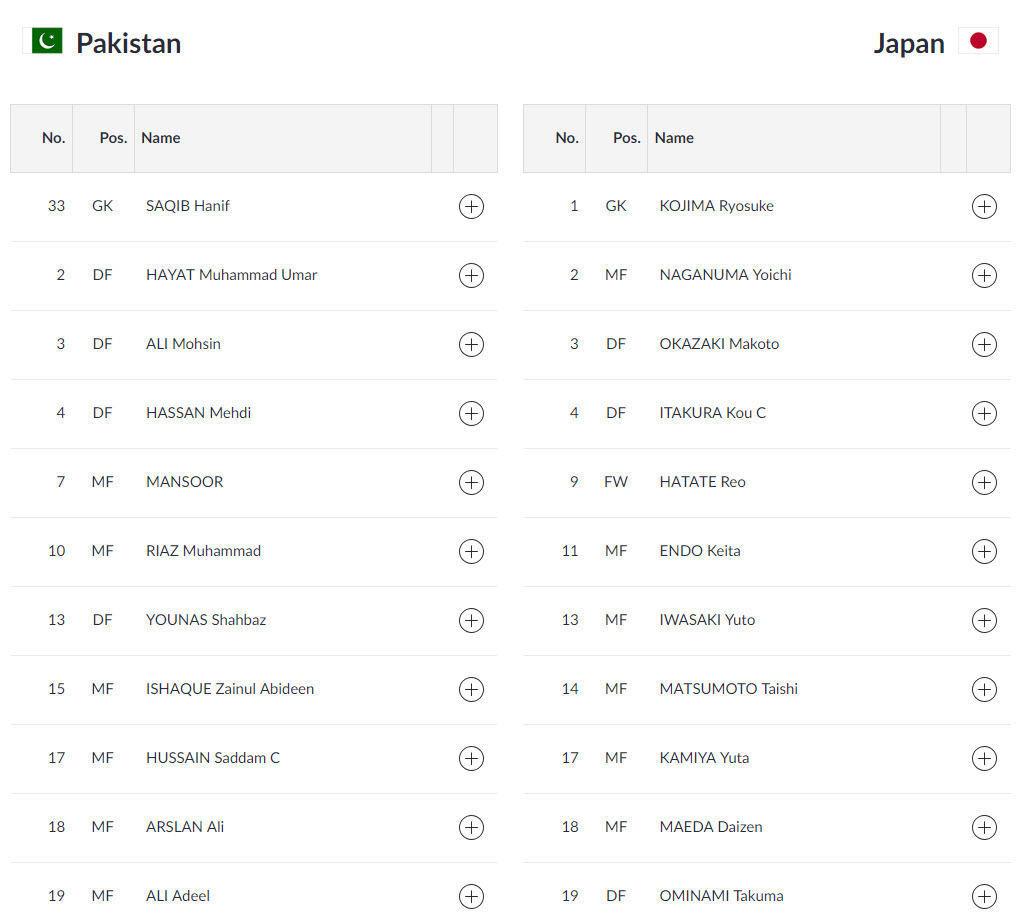Click the Japan flag icon
This screenshot has height=922, width=1032.
coord(977,41)
